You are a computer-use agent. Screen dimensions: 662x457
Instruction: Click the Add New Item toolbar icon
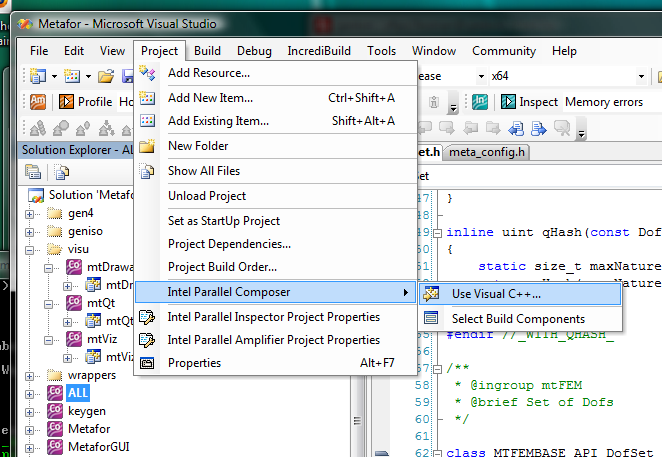click(72, 76)
